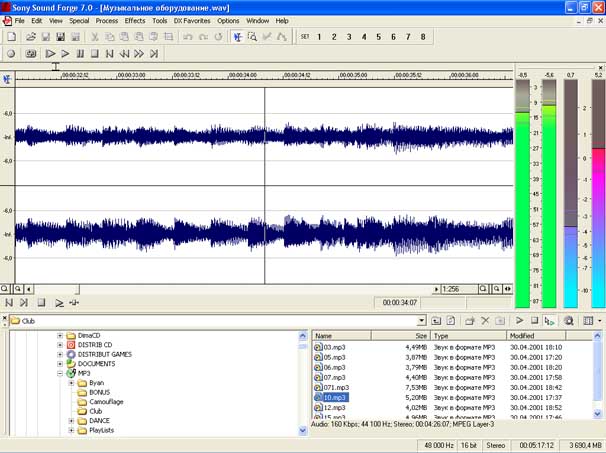Viewport: 606px width, 453px height.
Task: Click numbered view button 8
Action: [x=423, y=37]
